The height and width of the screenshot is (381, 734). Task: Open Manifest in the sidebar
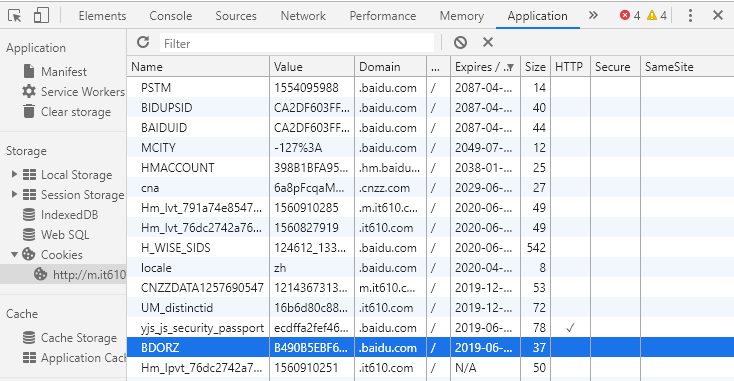pyautogui.click(x=64, y=72)
